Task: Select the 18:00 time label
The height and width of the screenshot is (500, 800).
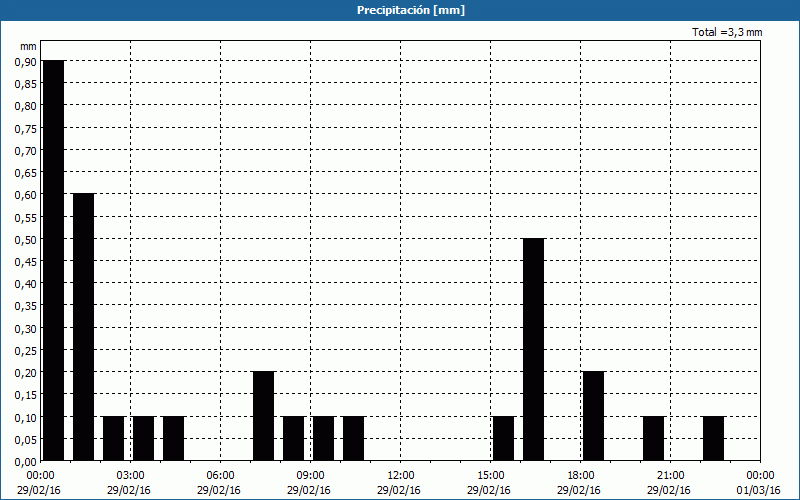Action: point(581,476)
